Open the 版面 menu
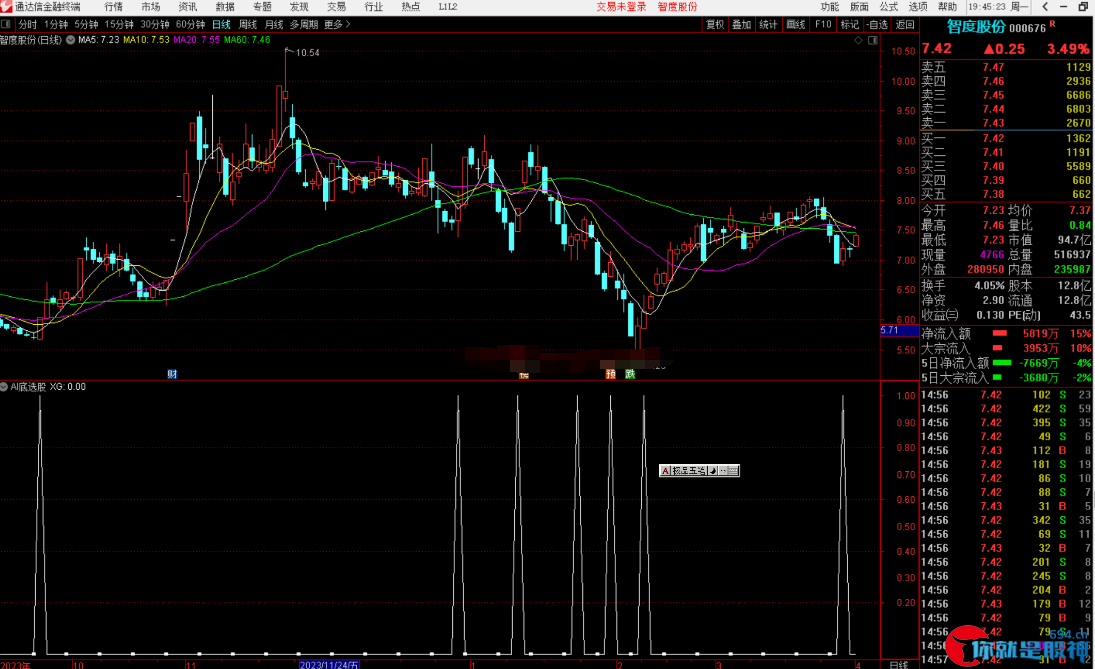This screenshot has width=1095, height=669. pos(859,6)
